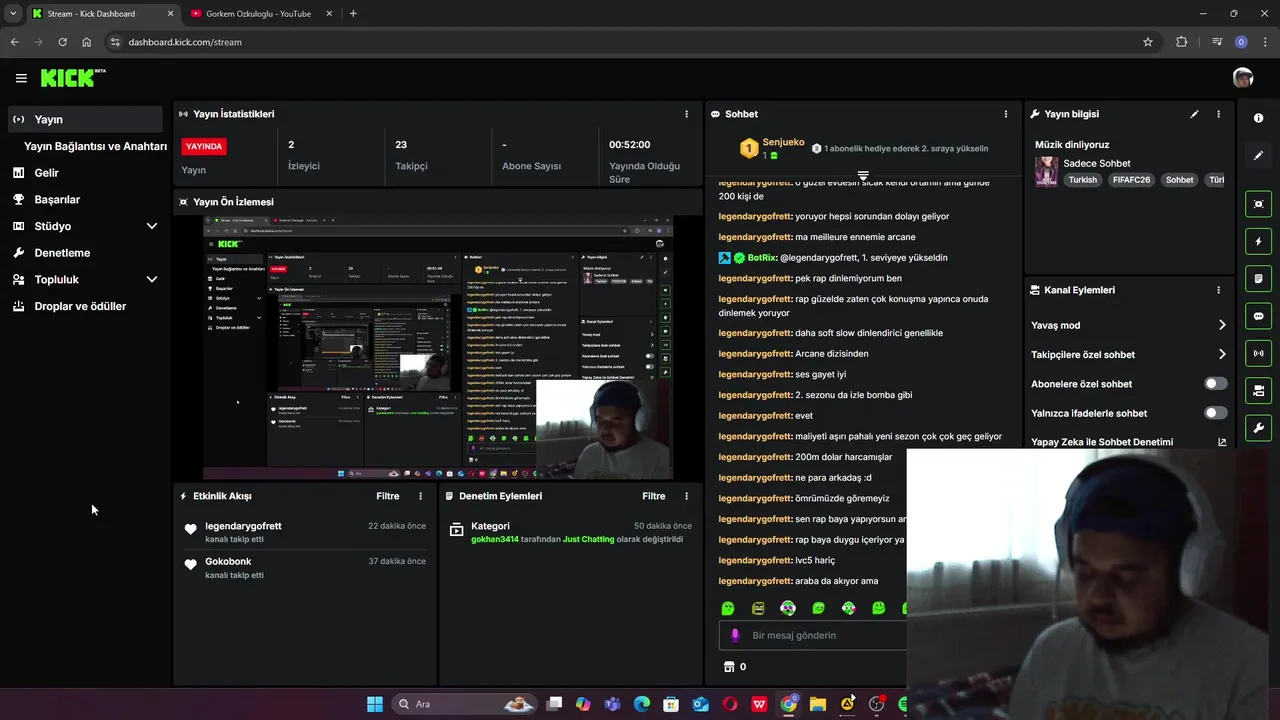
Task: Click the stream preview widget icon in right rail
Action: (x=1258, y=204)
